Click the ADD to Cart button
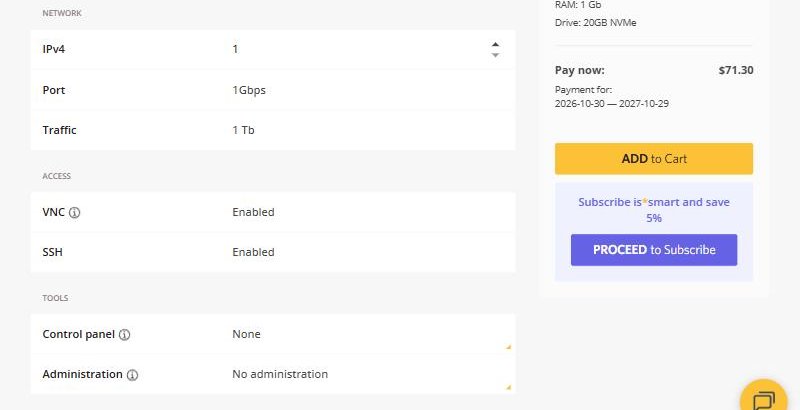Image resolution: width=800 pixels, height=410 pixels. pyautogui.click(x=654, y=159)
